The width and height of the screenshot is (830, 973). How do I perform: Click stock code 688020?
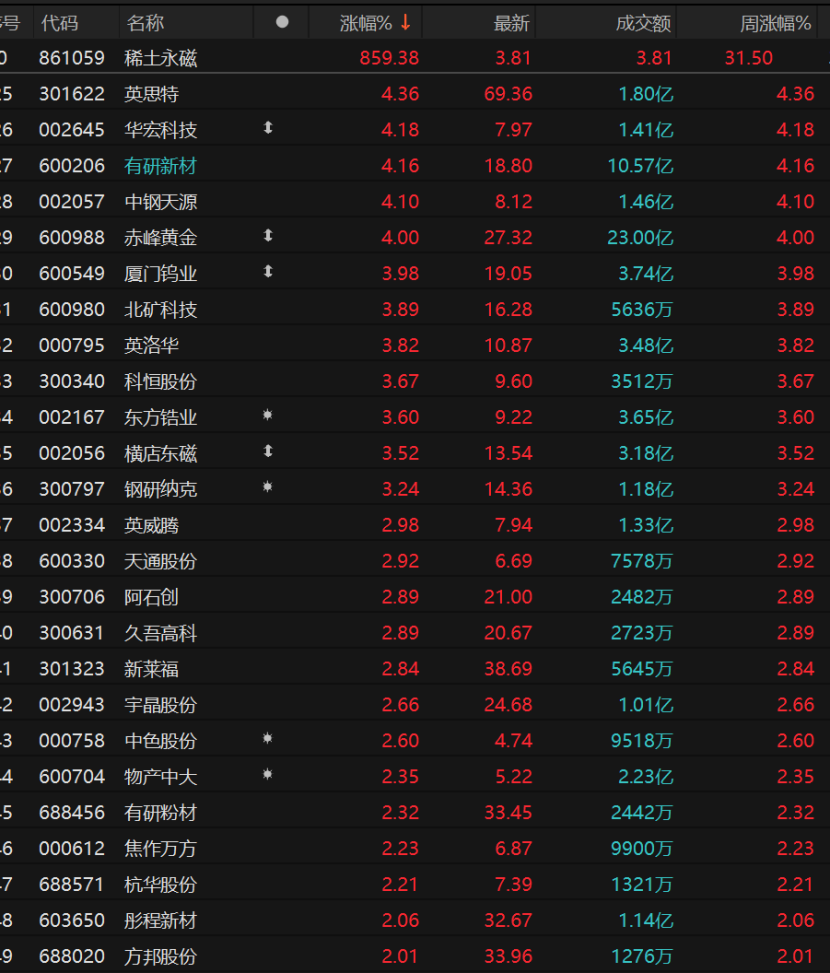pyautogui.click(x=72, y=956)
